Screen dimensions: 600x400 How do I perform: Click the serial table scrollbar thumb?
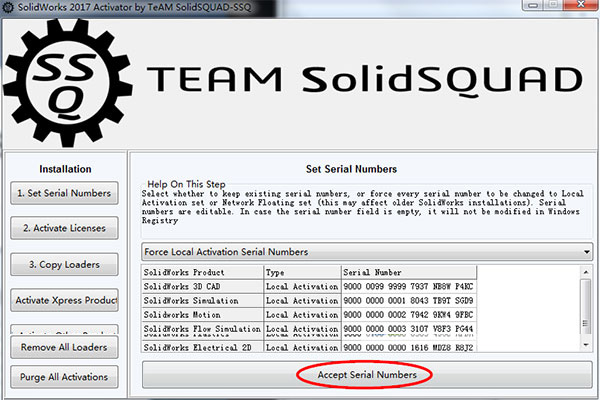586,306
